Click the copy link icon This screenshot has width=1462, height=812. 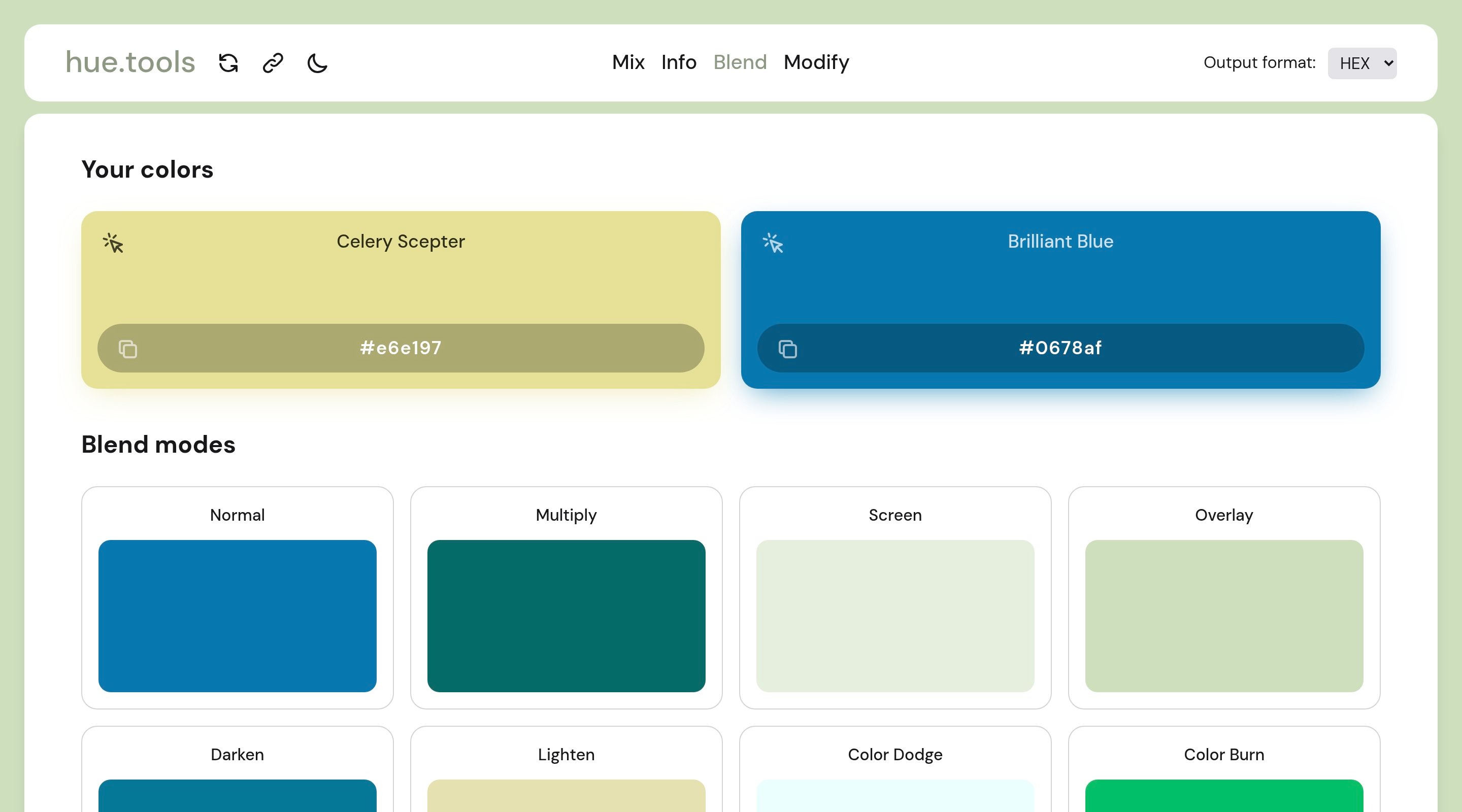pos(273,63)
